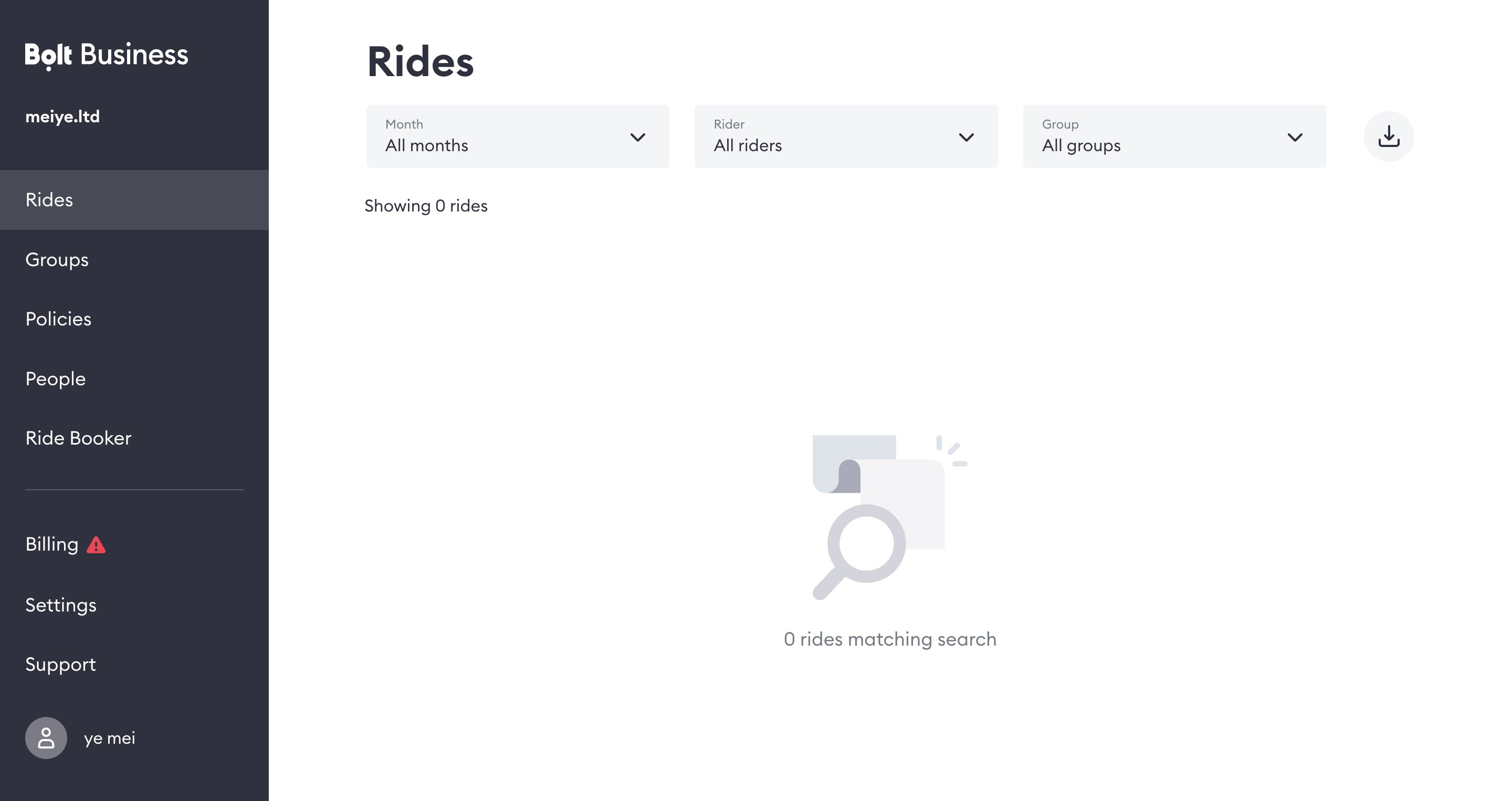Open the Rider filter dropdown
Screen dimensions: 1512x801
(x=846, y=136)
